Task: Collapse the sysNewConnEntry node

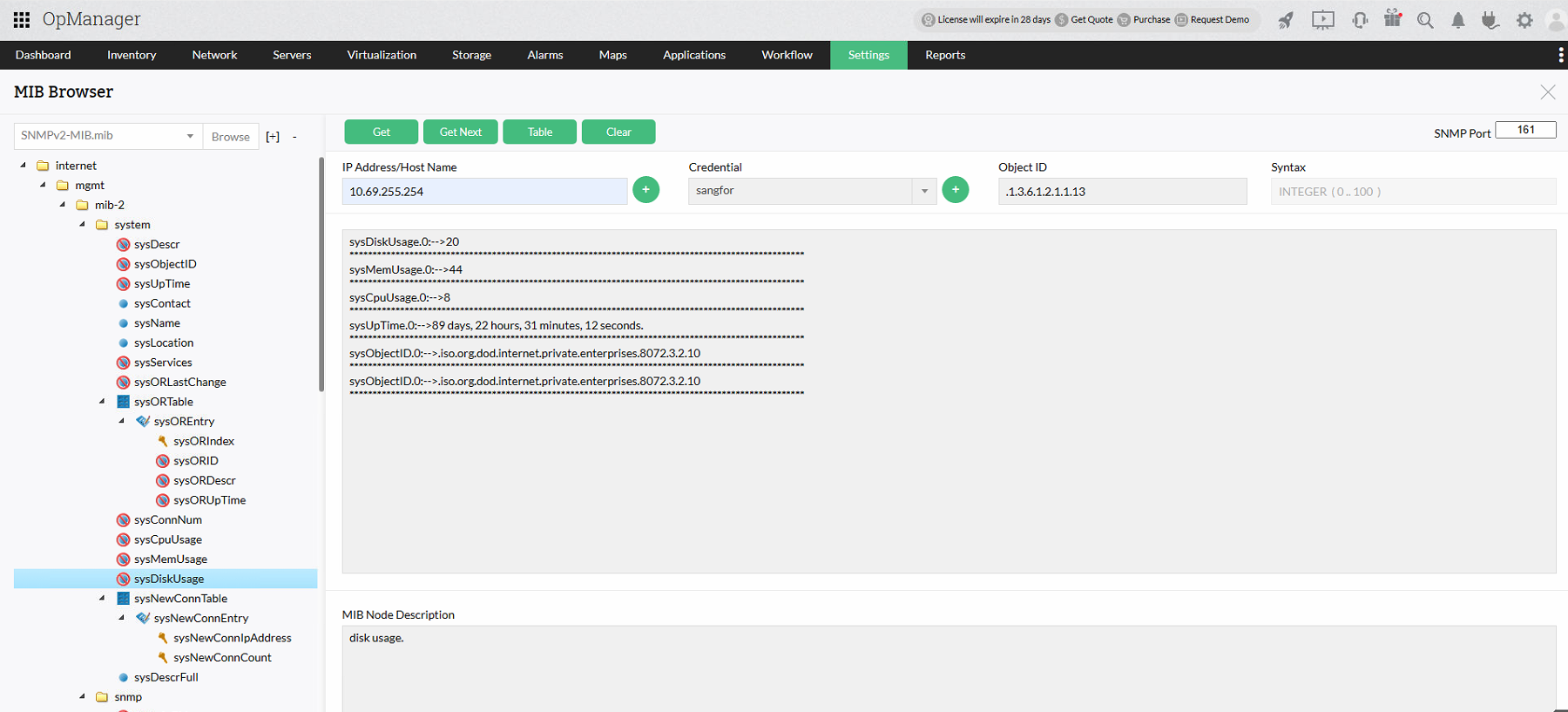Action: click(x=122, y=618)
